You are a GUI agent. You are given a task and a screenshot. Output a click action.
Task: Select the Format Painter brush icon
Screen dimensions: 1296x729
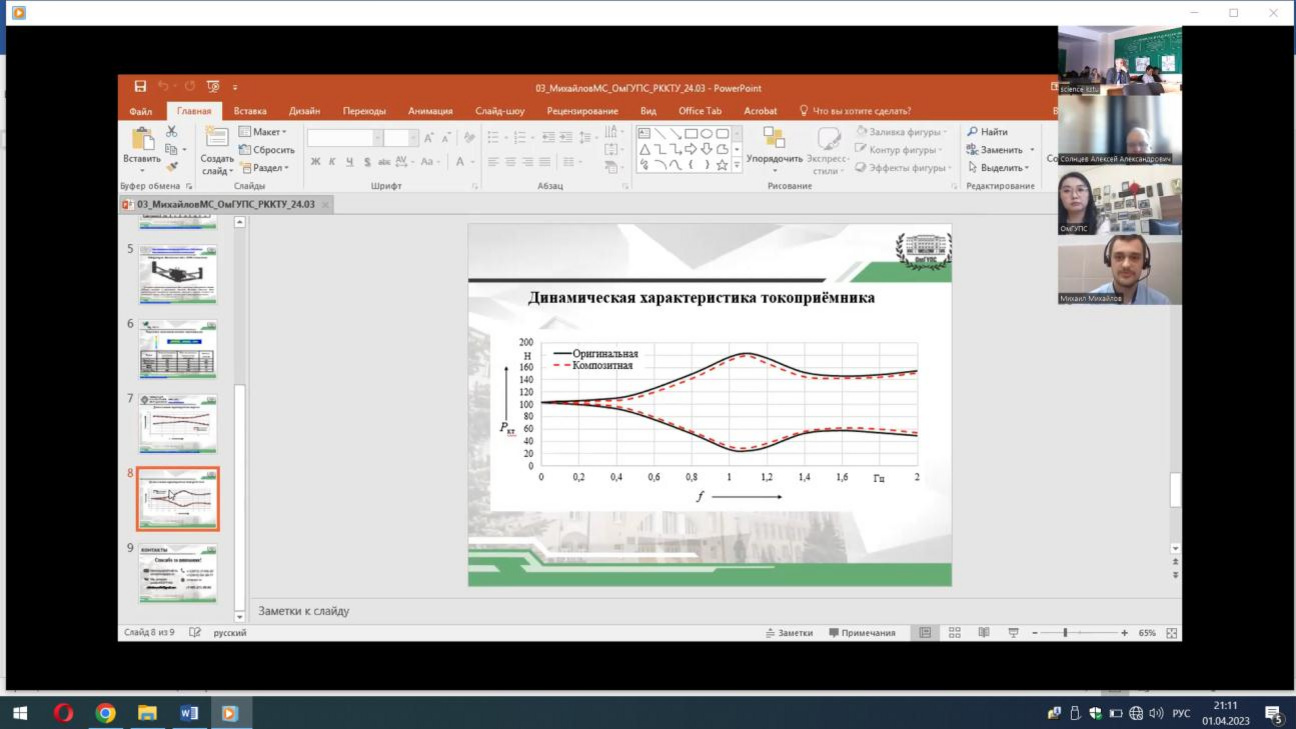click(171, 167)
